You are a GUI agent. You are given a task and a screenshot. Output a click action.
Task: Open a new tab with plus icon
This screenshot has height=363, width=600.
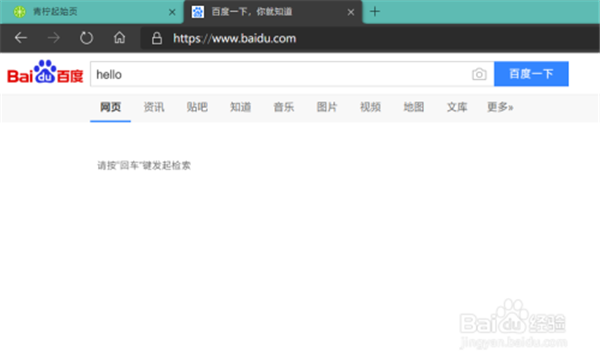375,11
